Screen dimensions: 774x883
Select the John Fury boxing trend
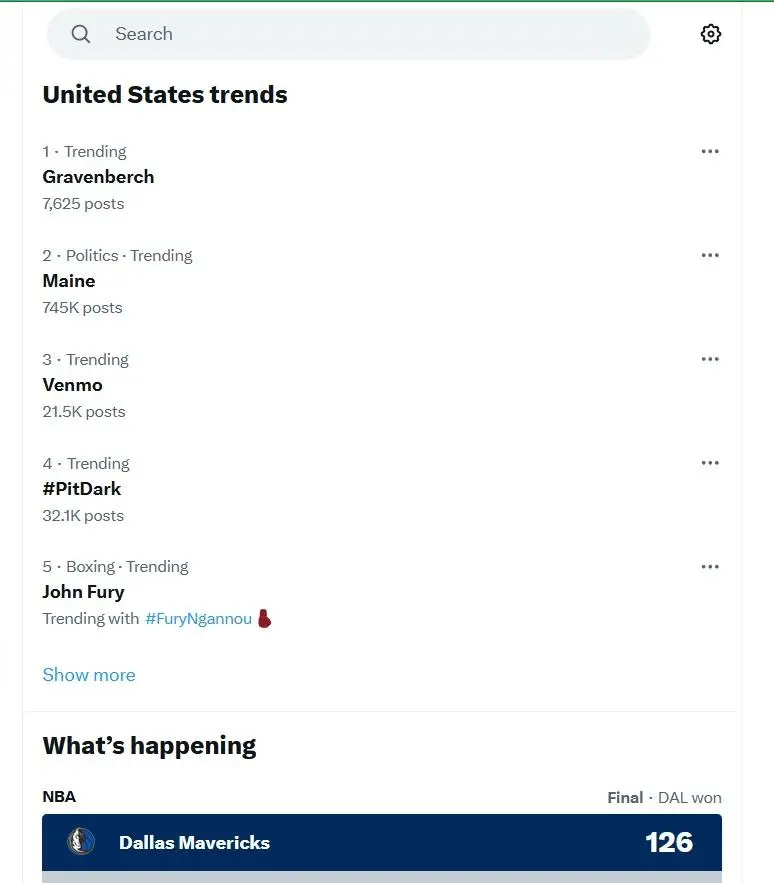pos(83,592)
